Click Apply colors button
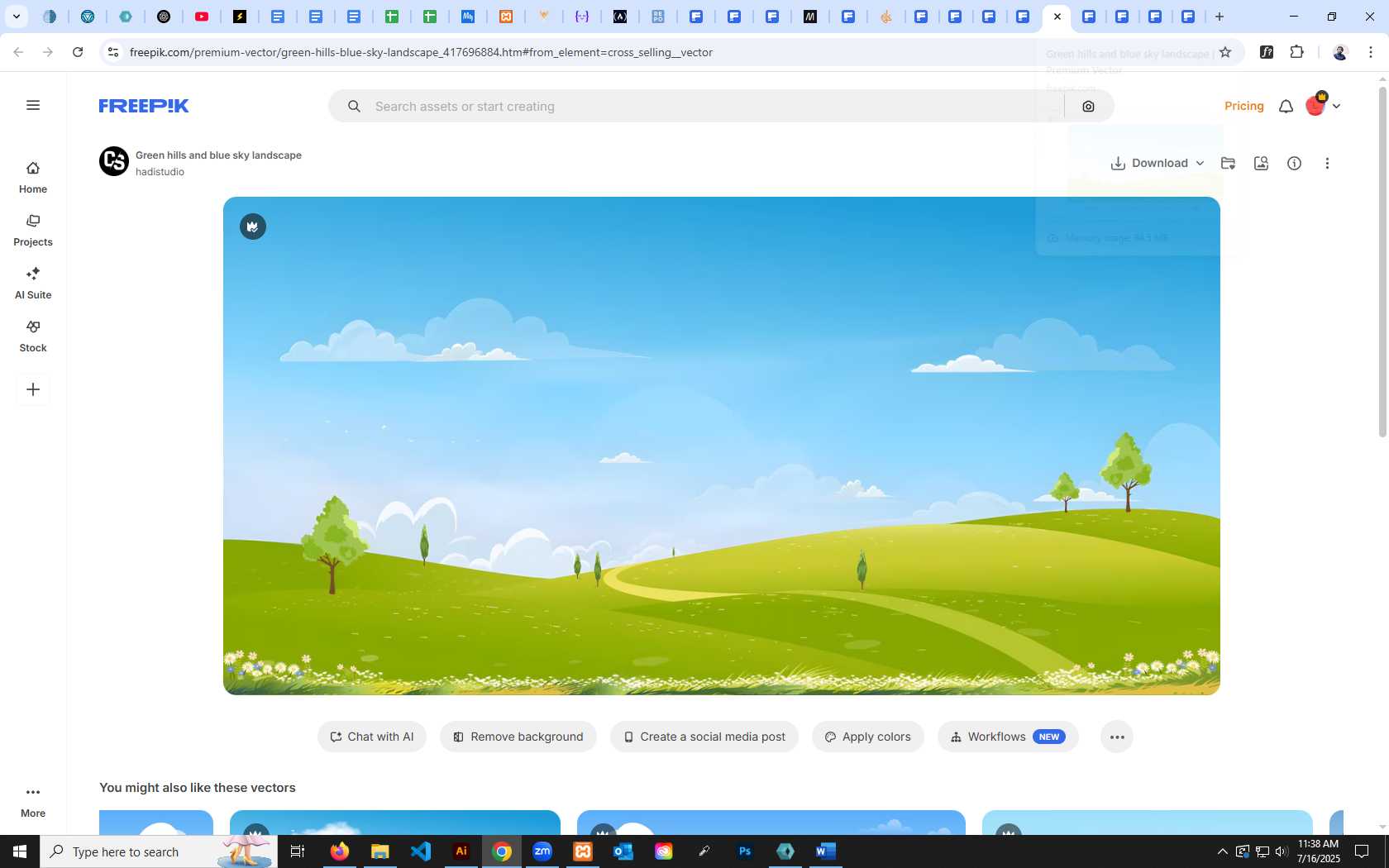The height and width of the screenshot is (868, 1389). 868,737
